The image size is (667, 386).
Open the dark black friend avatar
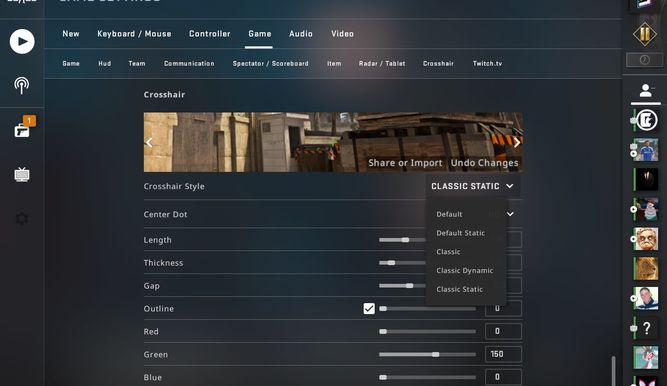[x=646, y=180]
